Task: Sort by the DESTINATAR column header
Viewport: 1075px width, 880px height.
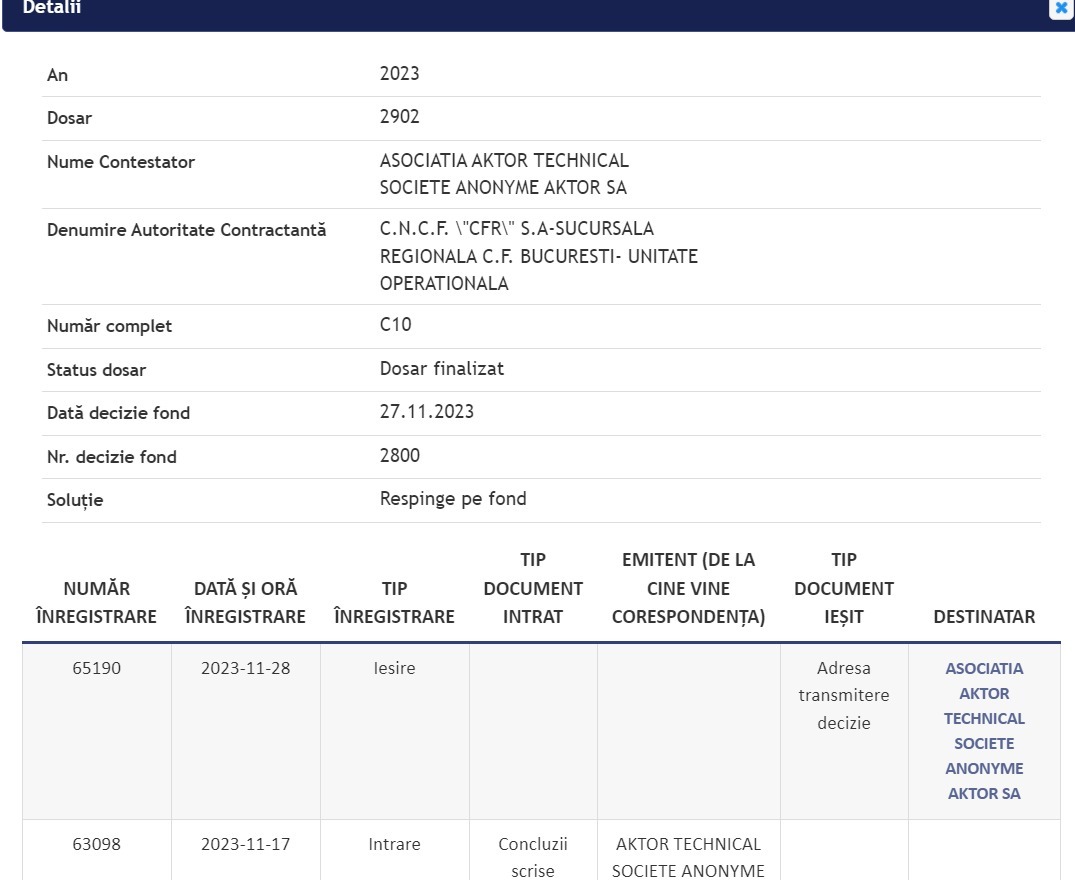Action: pyautogui.click(x=985, y=617)
